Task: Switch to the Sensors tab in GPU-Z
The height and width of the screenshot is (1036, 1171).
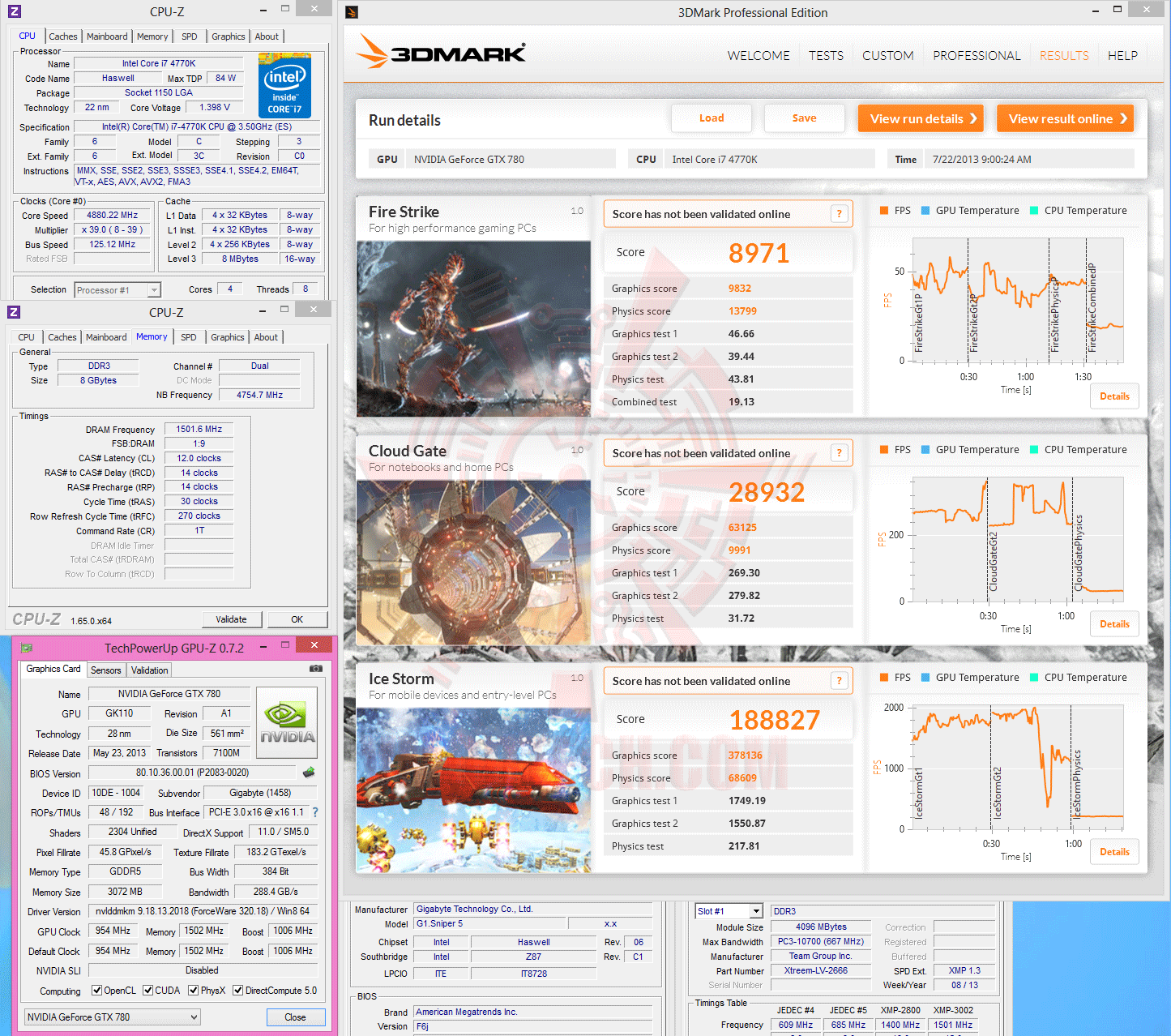Action: click(x=106, y=670)
